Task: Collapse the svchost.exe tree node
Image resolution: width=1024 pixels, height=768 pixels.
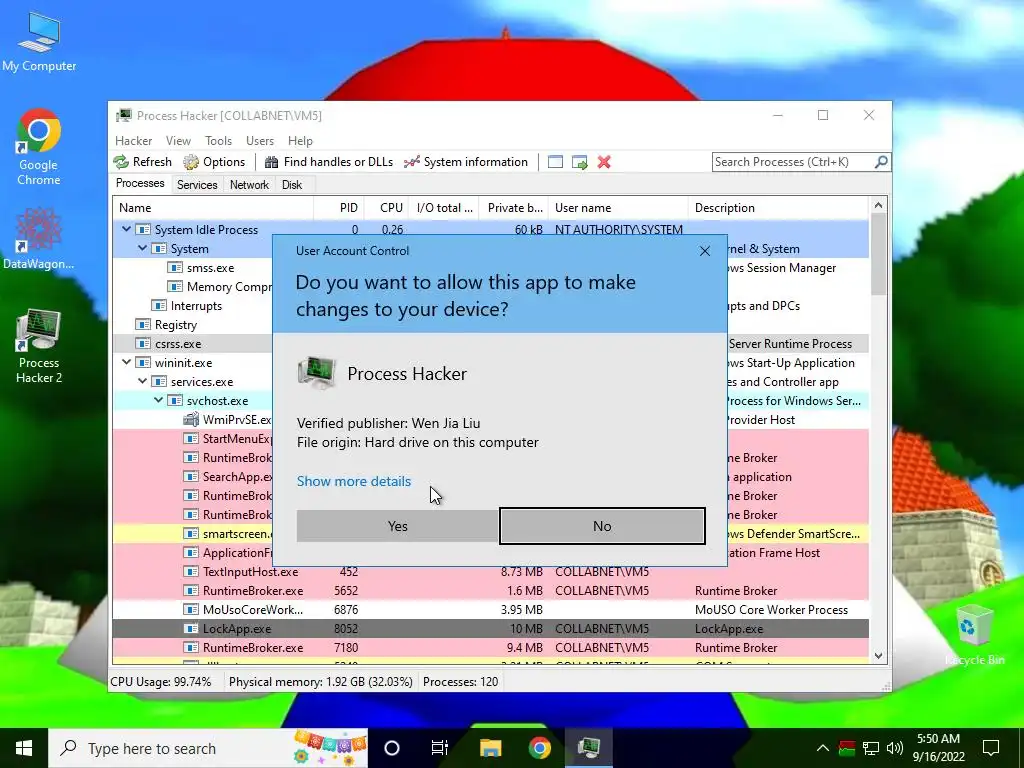Action: (x=159, y=400)
